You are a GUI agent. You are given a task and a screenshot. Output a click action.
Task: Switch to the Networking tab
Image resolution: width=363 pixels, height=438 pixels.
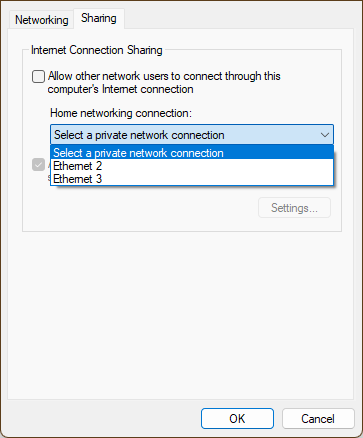tap(42, 20)
